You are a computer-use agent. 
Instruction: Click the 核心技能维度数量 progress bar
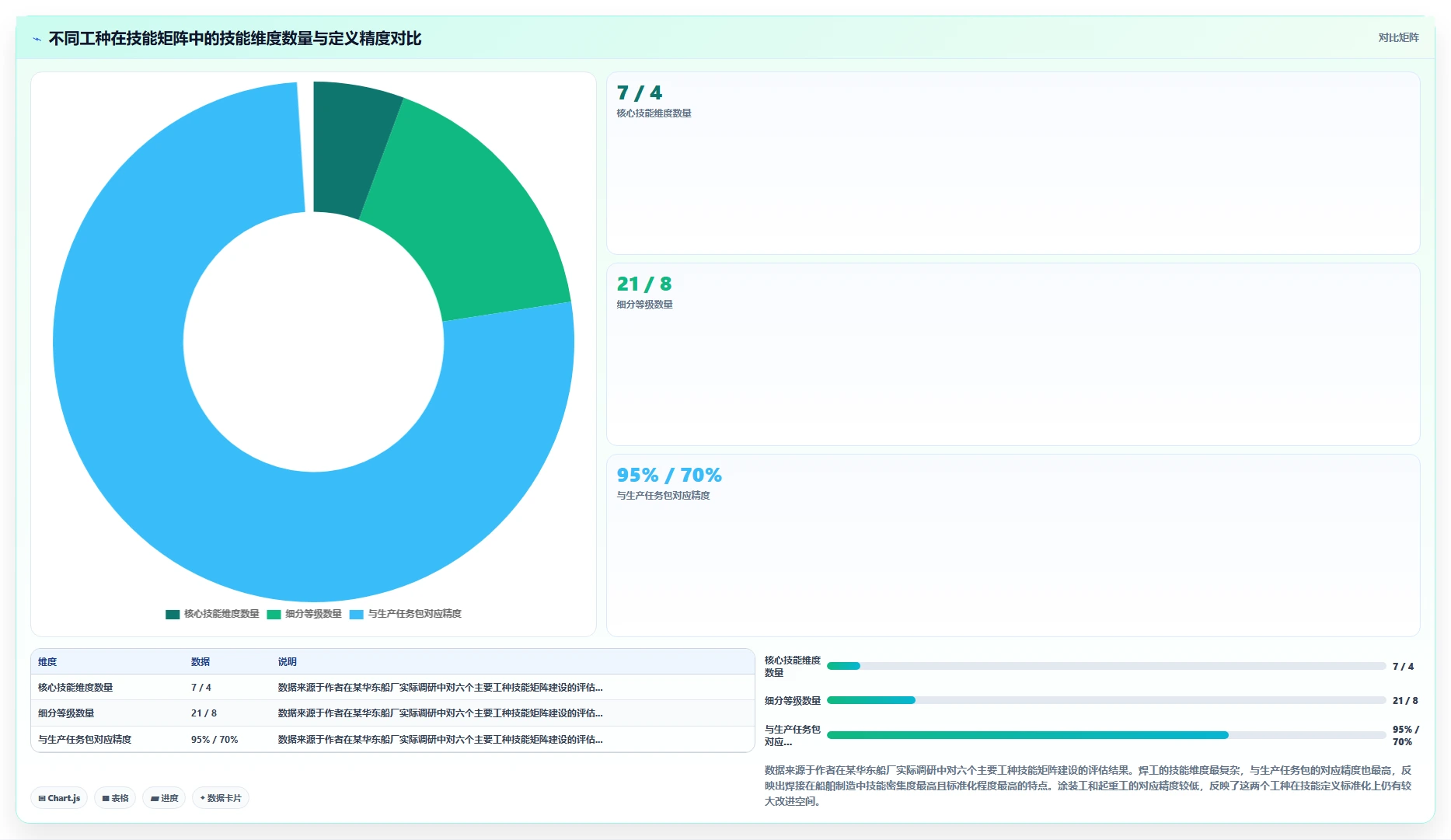[1106, 666]
